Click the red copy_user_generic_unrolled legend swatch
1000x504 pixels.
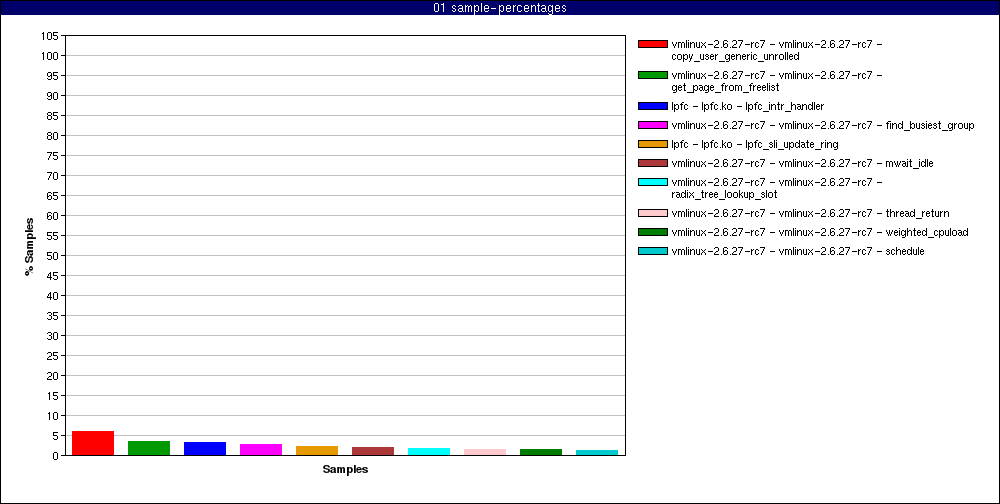click(652, 44)
